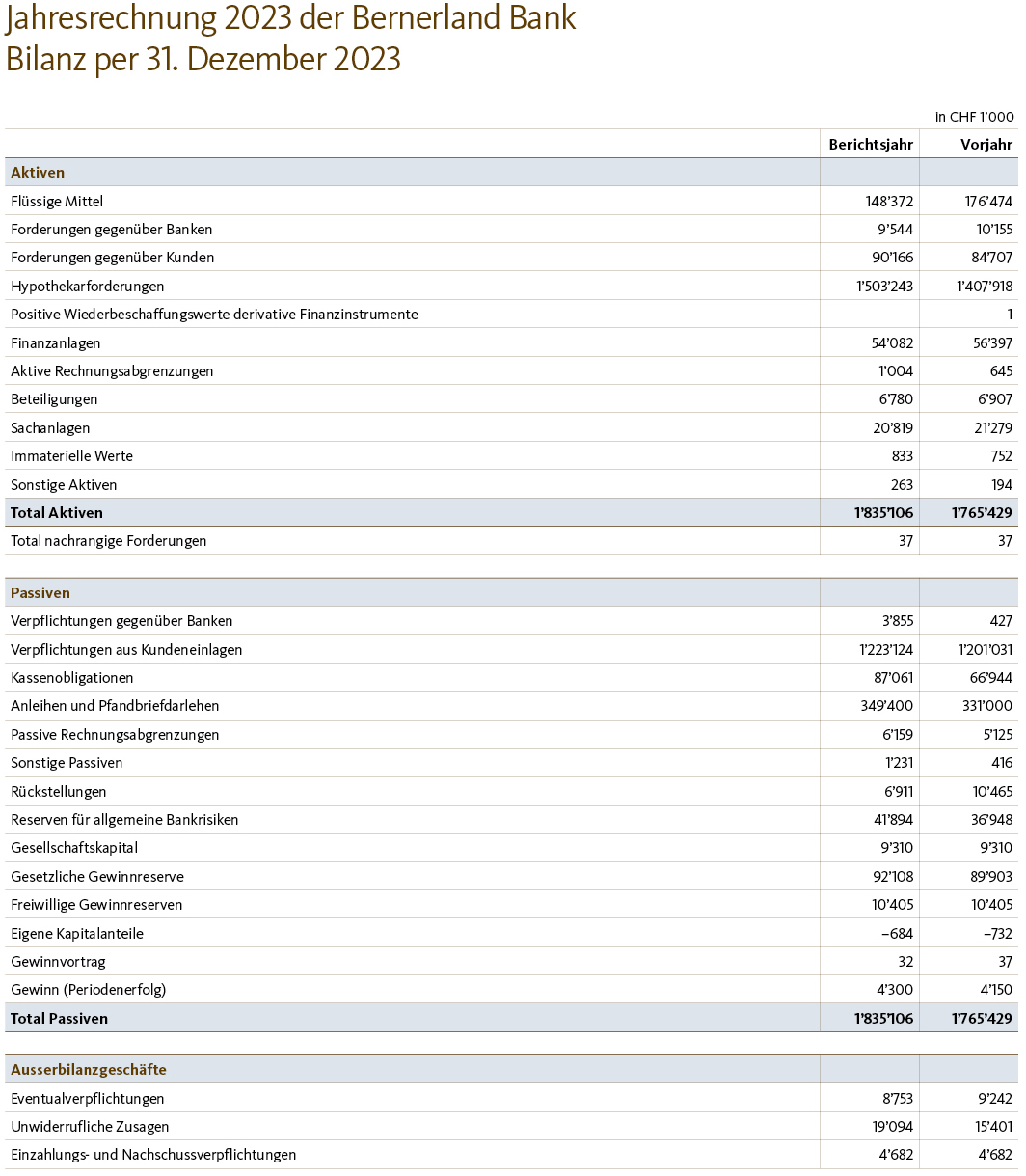1026x1176 pixels.
Task: Click 'Freiwillige Gewinnreserven' label
Action: (96, 905)
